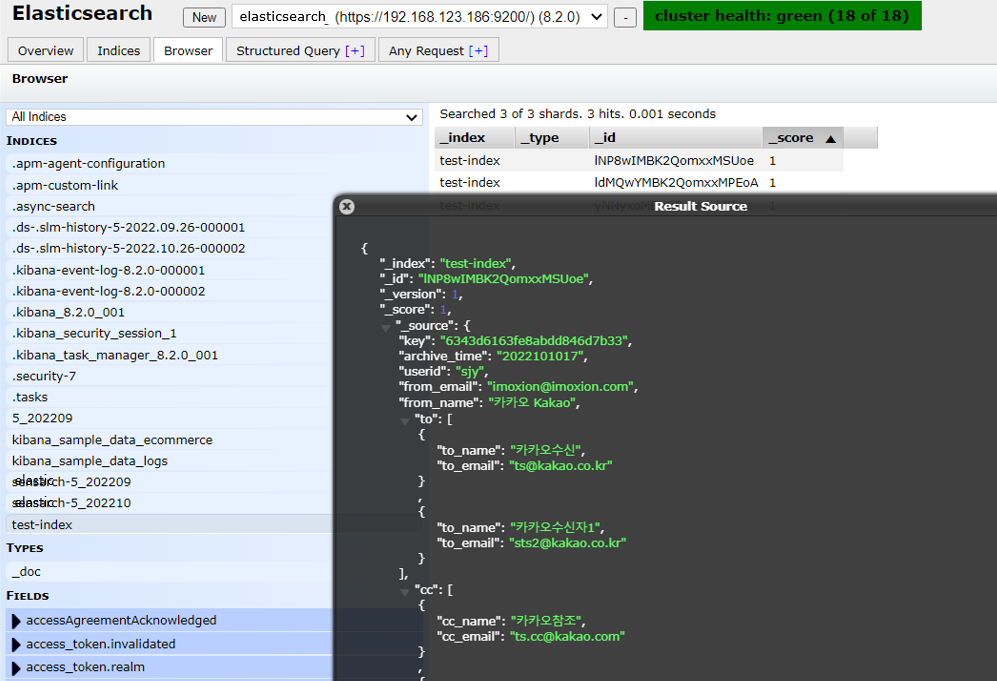Click the [+] next to Structured Query
The width and height of the screenshot is (997, 681).
coord(355,51)
